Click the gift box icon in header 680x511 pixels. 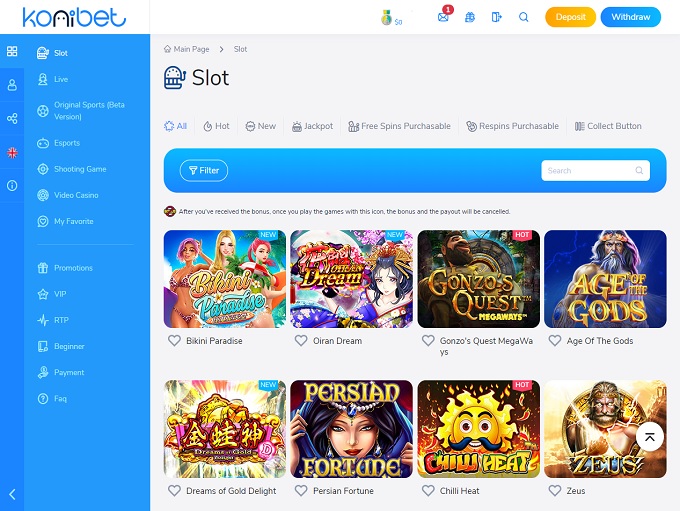click(470, 17)
